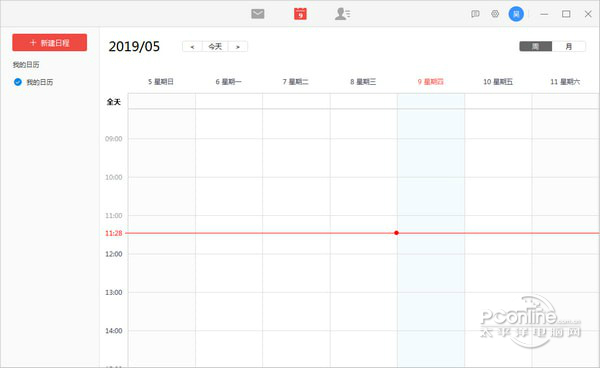Image resolution: width=600 pixels, height=368 pixels.
Task: Open the contacts person icon
Action: pyautogui.click(x=342, y=14)
